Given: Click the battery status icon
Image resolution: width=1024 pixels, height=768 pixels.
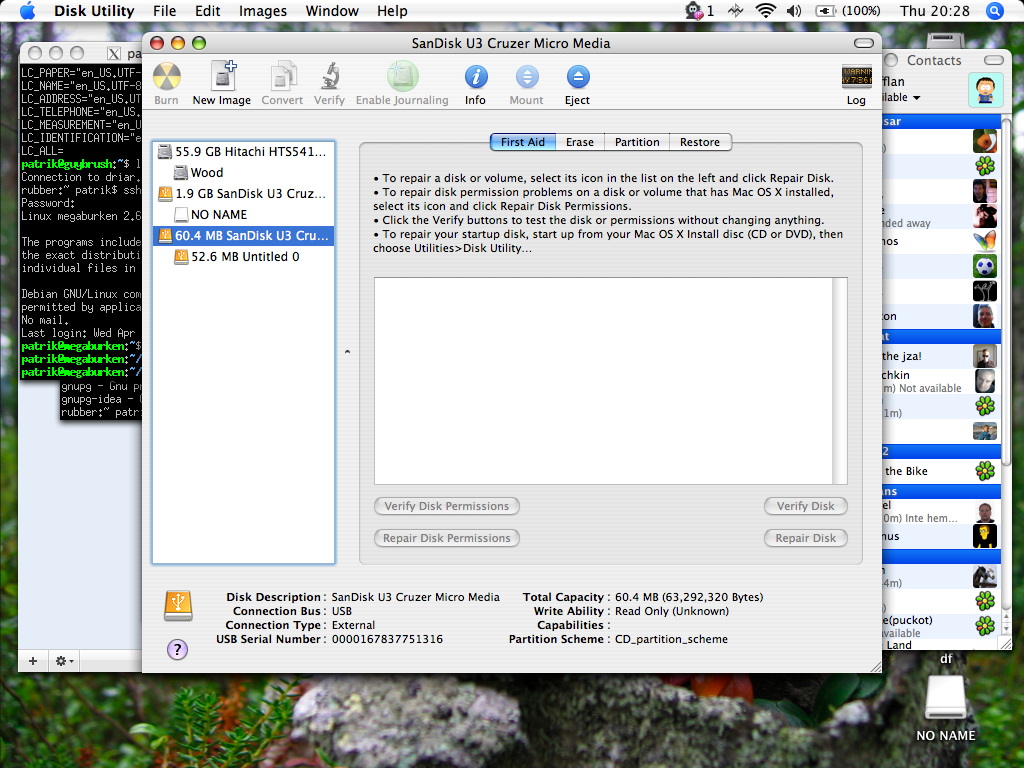Looking at the screenshot, I should (x=825, y=11).
